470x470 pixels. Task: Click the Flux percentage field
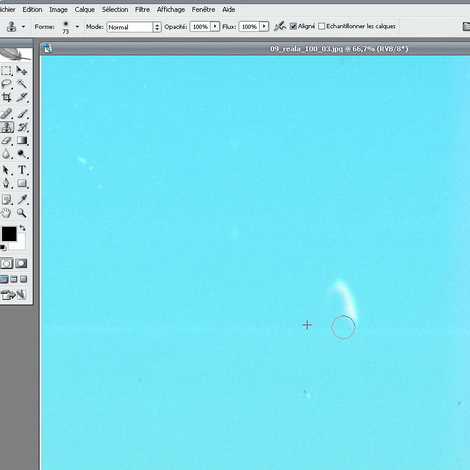pyautogui.click(x=249, y=26)
